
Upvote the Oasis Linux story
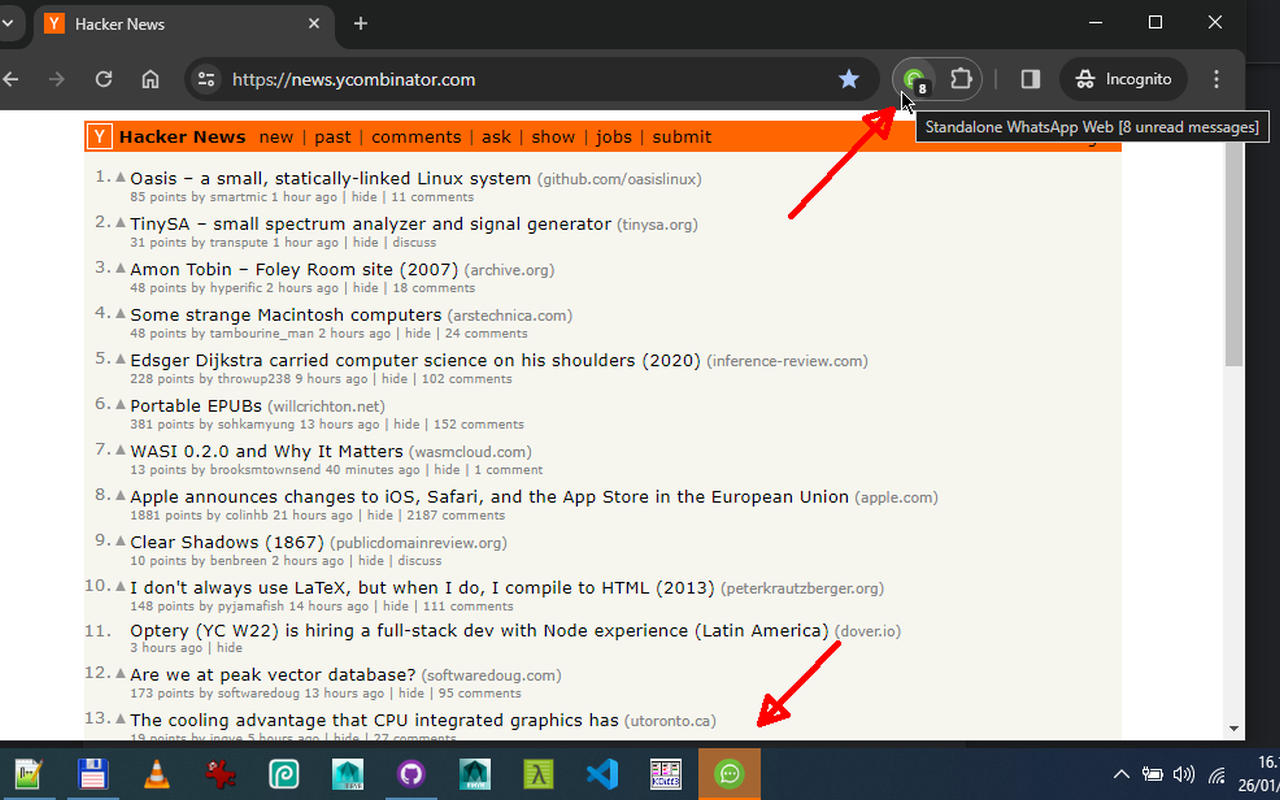pos(121,177)
